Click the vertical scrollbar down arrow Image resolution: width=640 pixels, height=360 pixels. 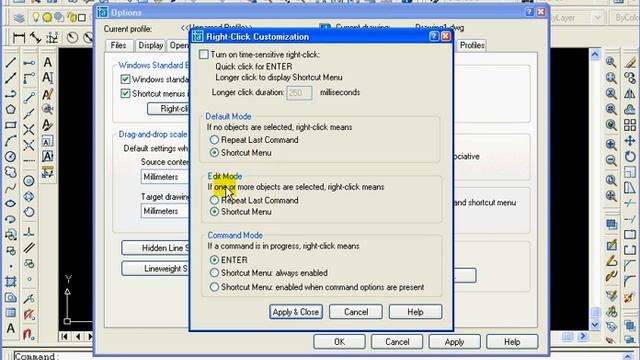coord(595,325)
